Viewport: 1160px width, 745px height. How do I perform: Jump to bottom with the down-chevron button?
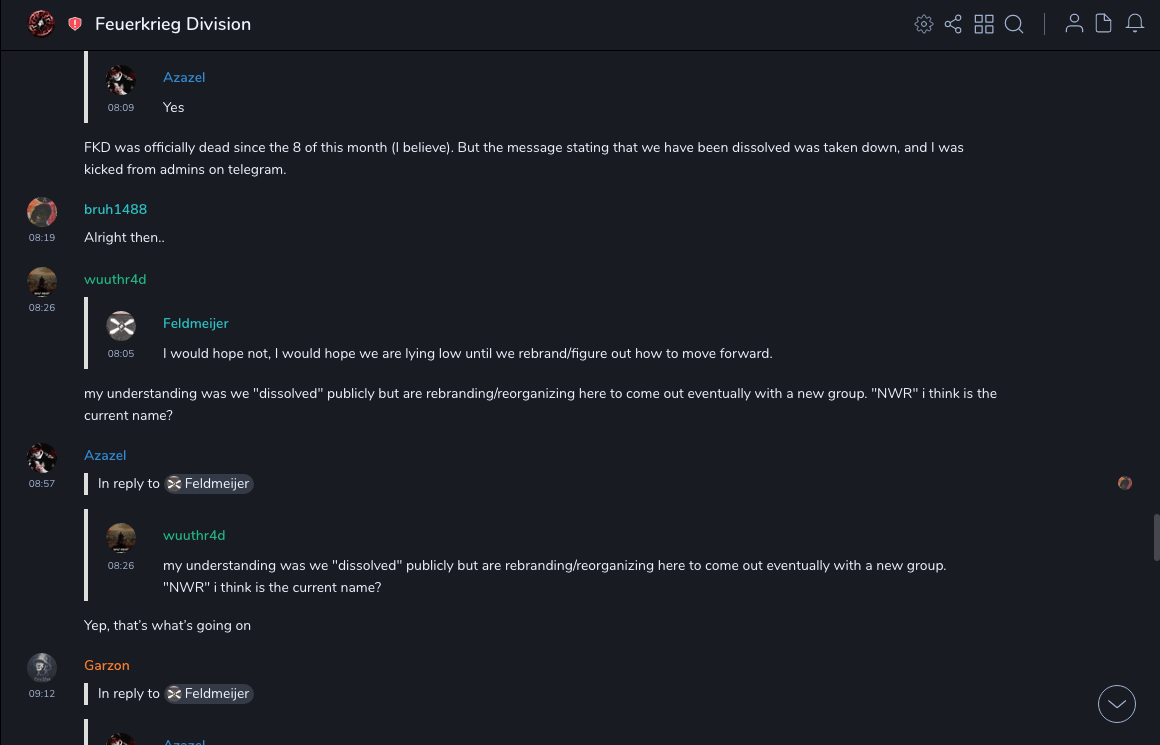click(1117, 704)
